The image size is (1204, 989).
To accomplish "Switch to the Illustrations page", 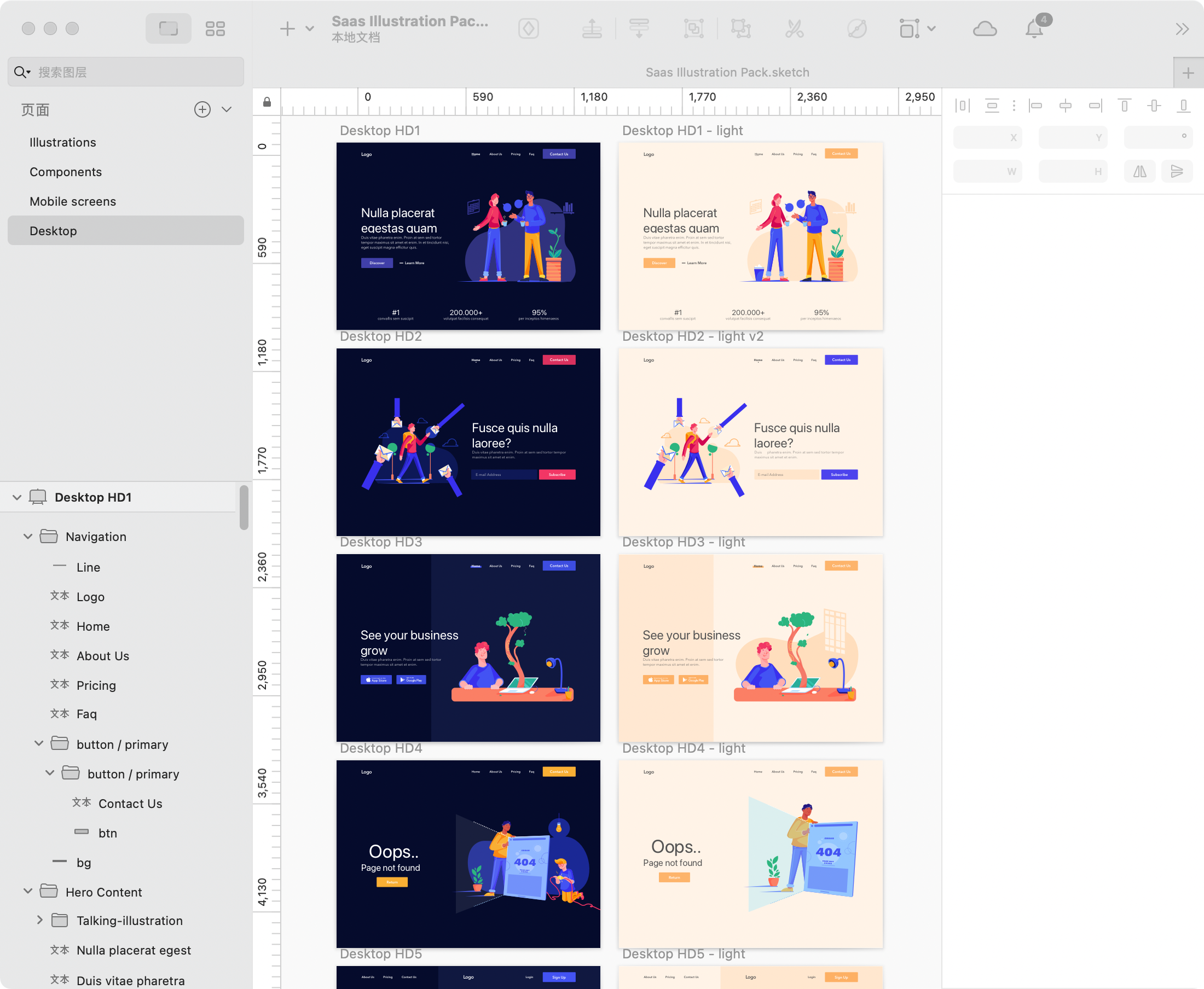I will 63,142.
